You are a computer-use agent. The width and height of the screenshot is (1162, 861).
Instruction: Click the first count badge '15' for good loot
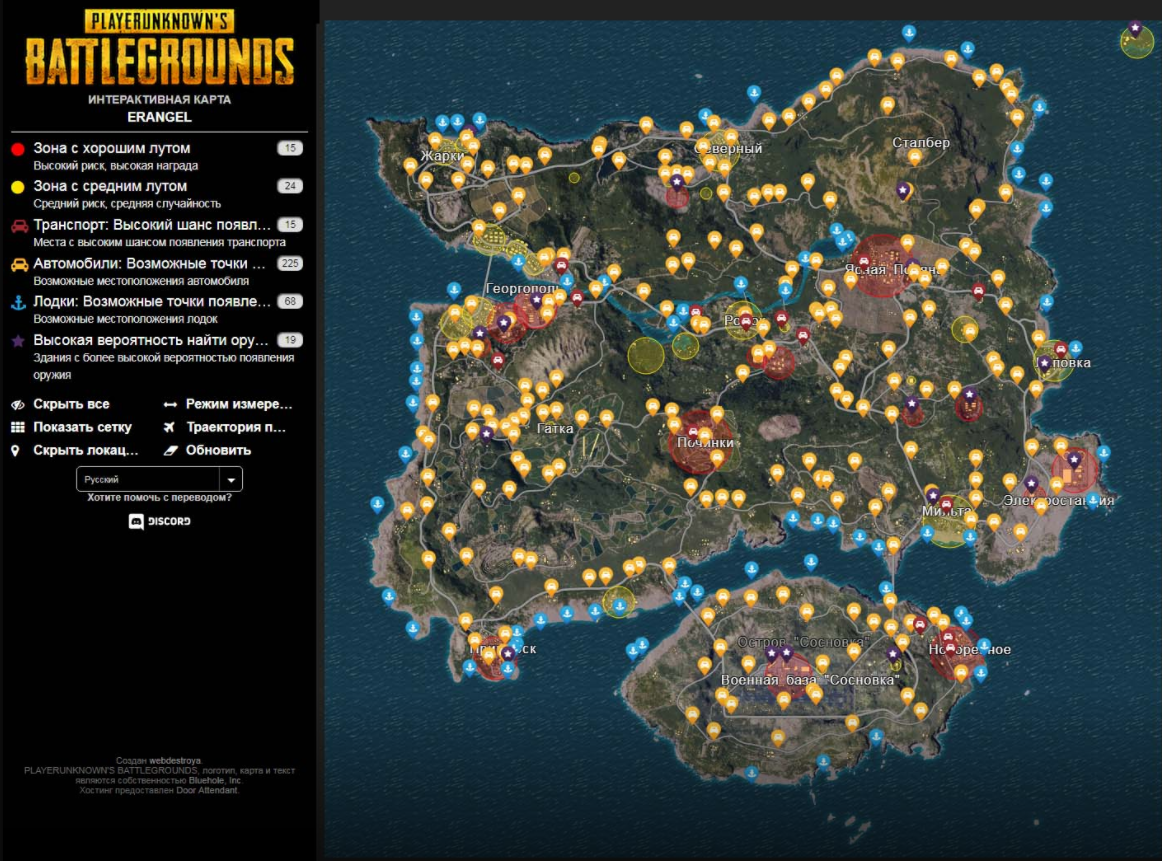pos(290,148)
